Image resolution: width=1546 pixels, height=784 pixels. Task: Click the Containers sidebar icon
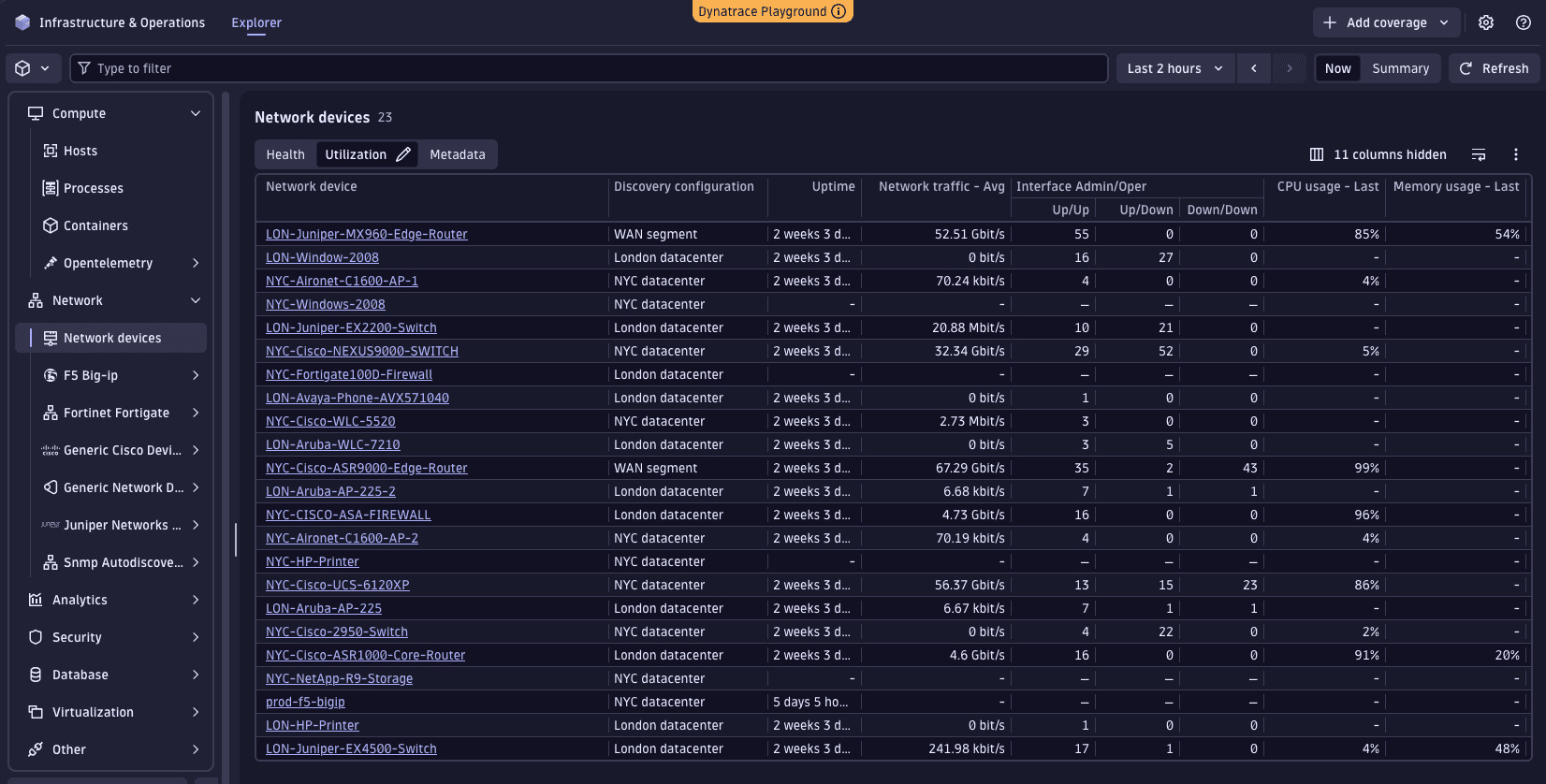tap(51, 225)
